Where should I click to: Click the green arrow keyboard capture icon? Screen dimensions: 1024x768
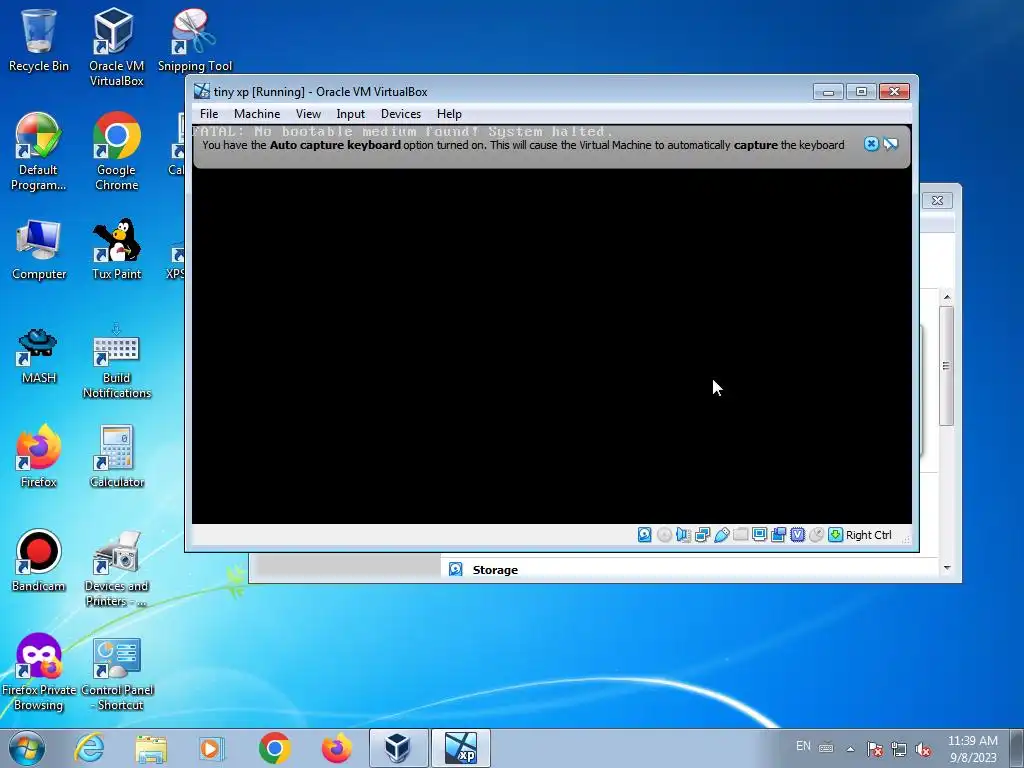[835, 535]
